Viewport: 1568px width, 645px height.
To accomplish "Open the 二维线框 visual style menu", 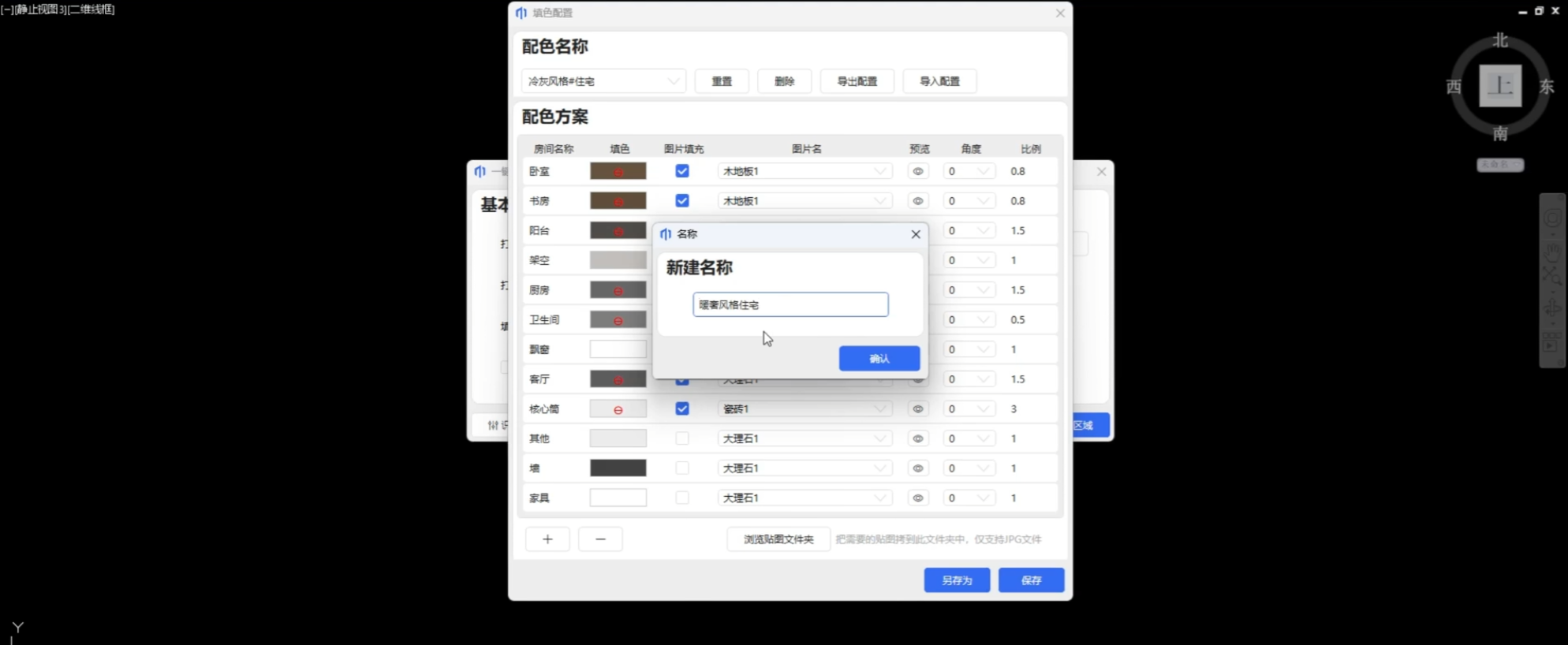I will coord(91,9).
